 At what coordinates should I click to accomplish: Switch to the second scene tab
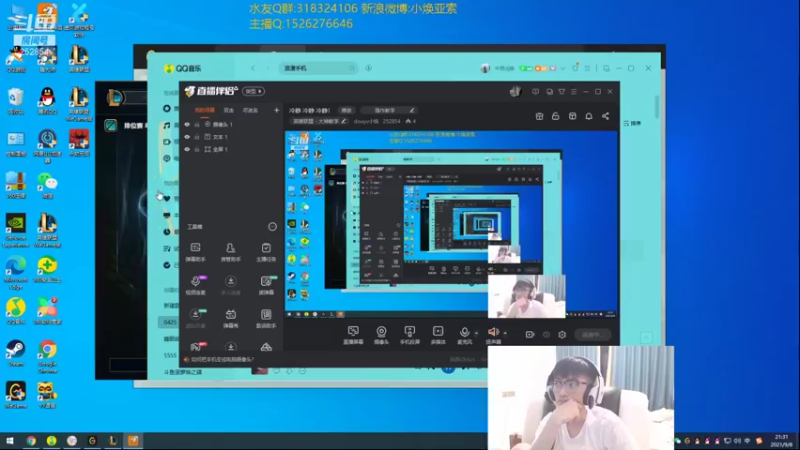point(229,110)
